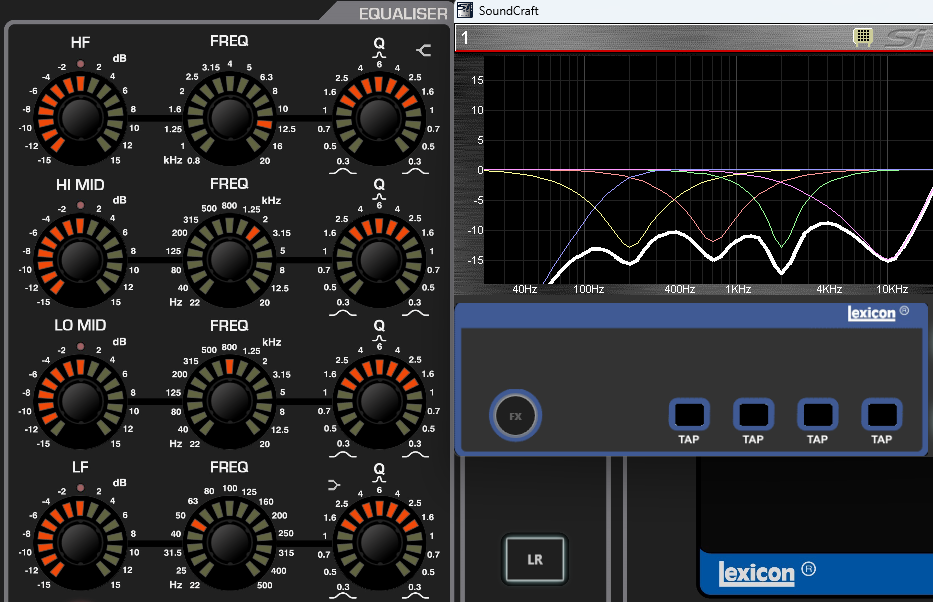The width and height of the screenshot is (933, 602).
Task: Click the 100Hz label on EQ graph
Action: 588,289
